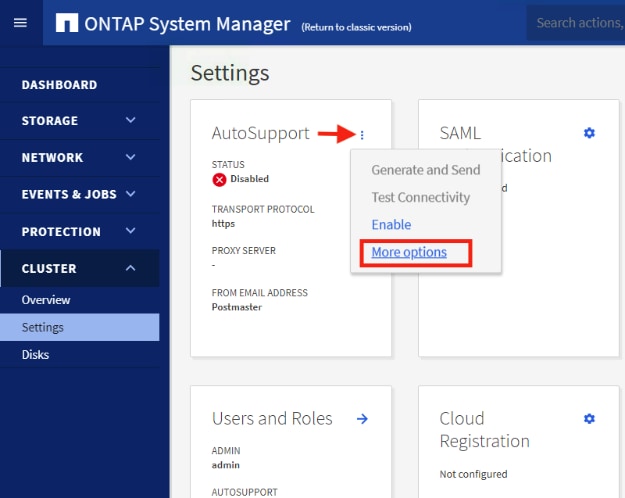Viewport: 625px width, 498px height.
Task: Open SAML authentication gear settings
Action: pyautogui.click(x=589, y=133)
